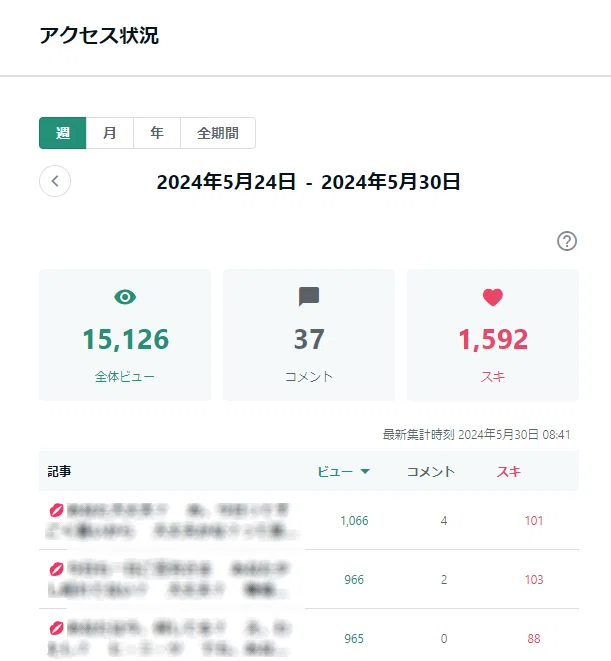
Task: Click the comment bubble icon
Action: tap(309, 297)
